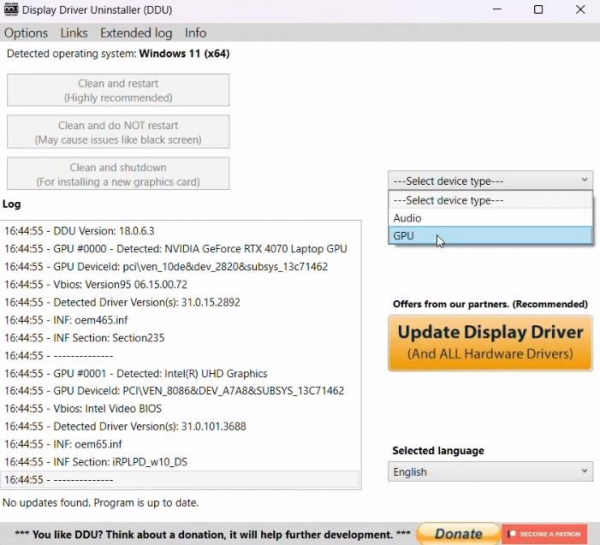Screen dimensions: 600x545
Task: Minimize the DDU window
Action: pos(497,10)
